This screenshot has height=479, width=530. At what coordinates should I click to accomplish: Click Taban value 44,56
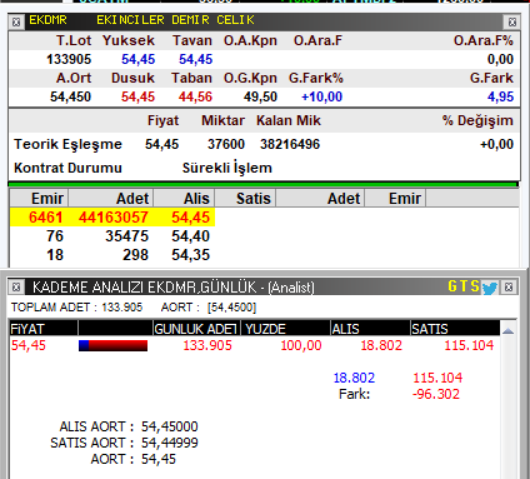click(x=195, y=97)
